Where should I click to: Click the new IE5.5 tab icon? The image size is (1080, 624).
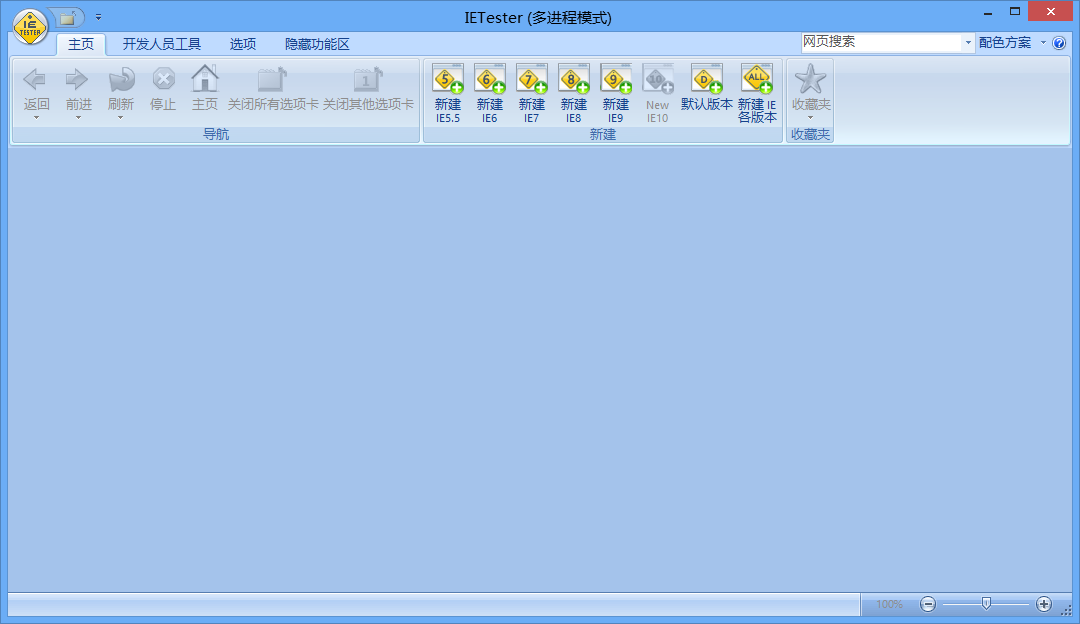[x=447, y=80]
